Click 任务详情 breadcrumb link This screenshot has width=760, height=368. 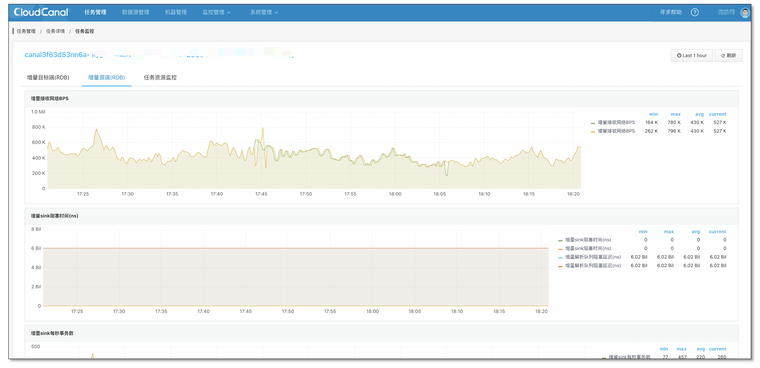(x=55, y=31)
